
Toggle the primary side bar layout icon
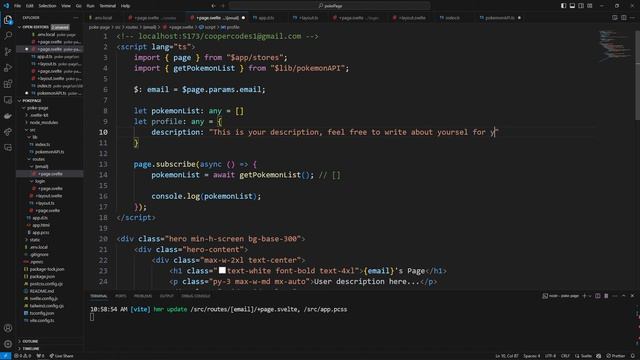point(563,6)
